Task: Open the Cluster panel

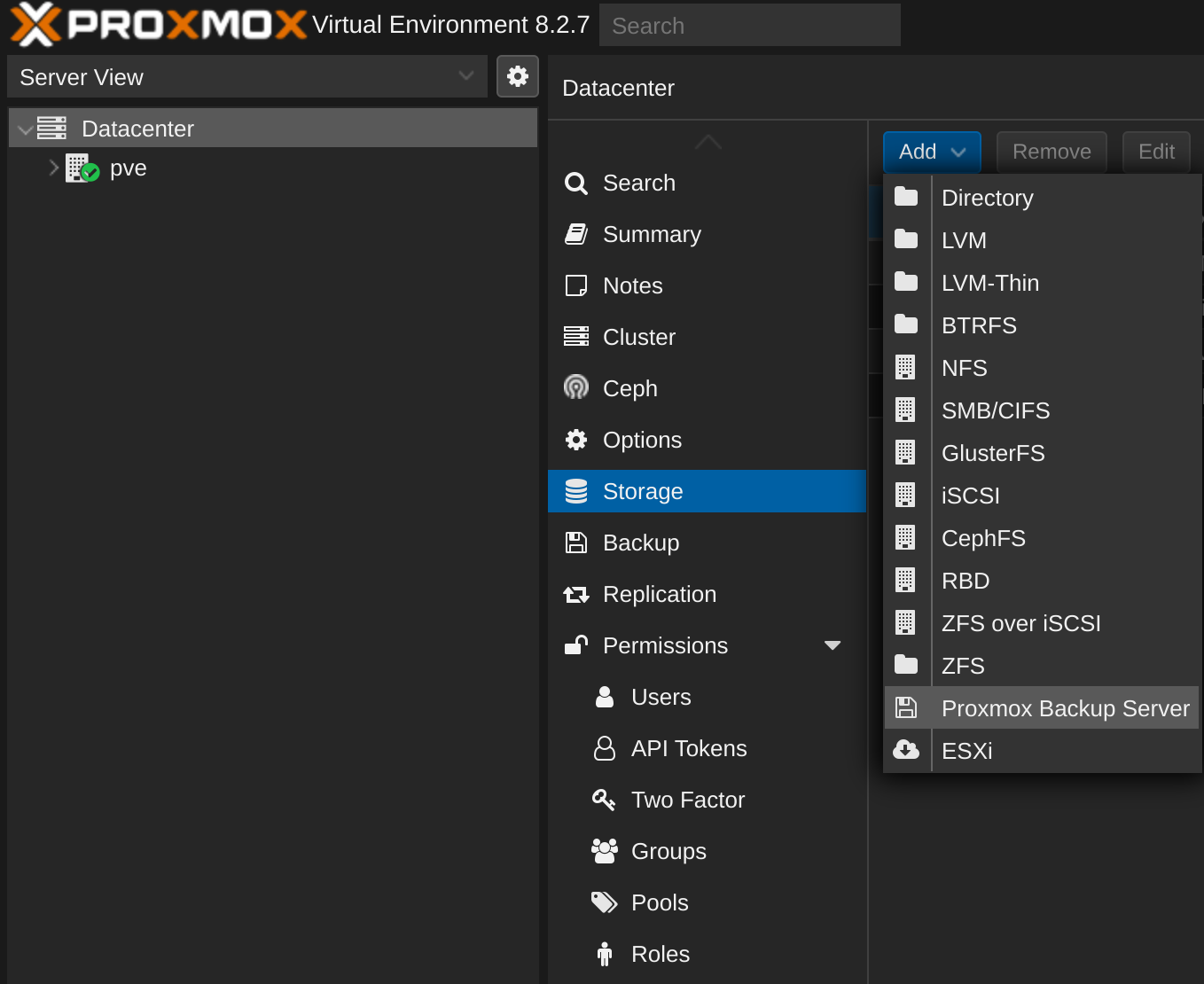Action: (707, 337)
